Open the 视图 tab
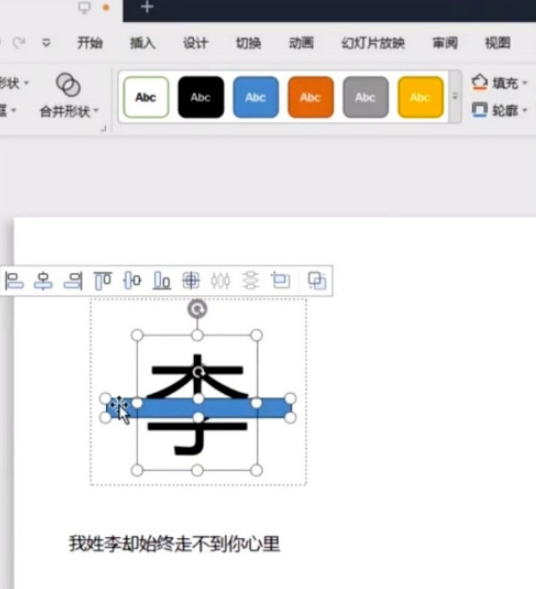Image resolution: width=536 pixels, height=589 pixels. pyautogui.click(x=498, y=43)
